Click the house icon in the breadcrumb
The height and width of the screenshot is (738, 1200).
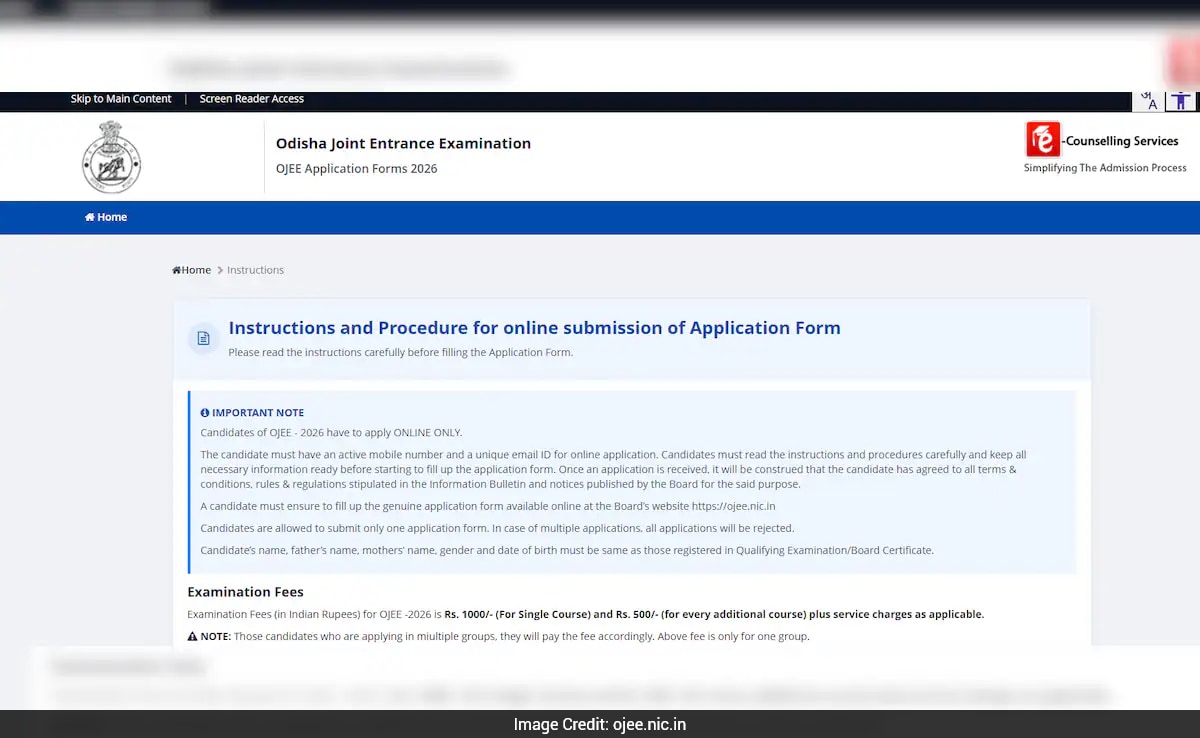[x=177, y=270]
